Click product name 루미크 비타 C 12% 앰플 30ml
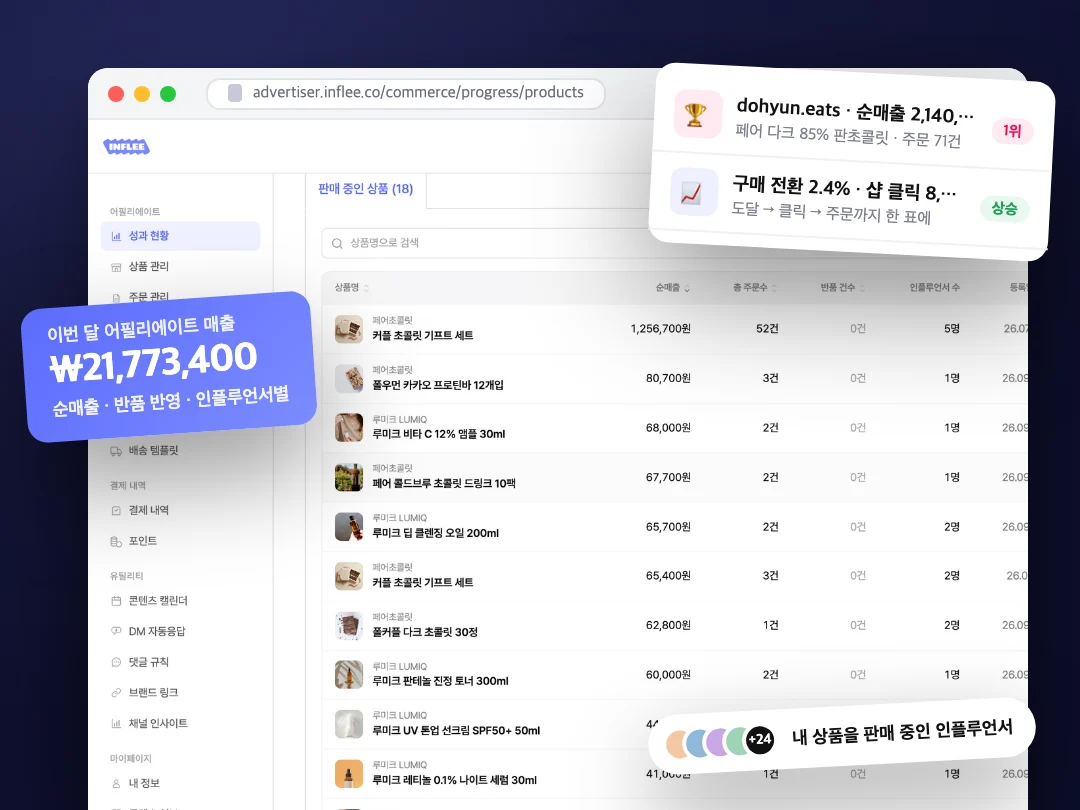1080x810 pixels. pos(439,434)
